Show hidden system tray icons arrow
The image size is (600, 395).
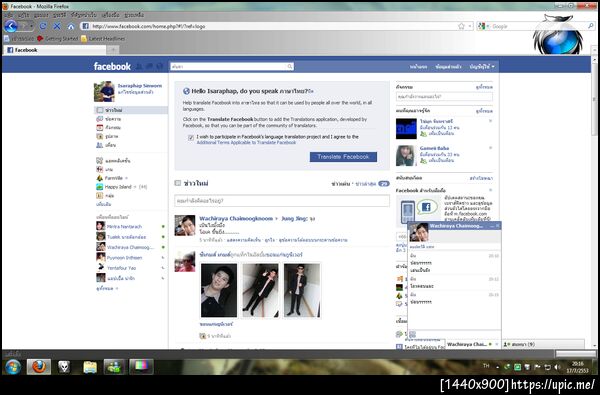497,367
